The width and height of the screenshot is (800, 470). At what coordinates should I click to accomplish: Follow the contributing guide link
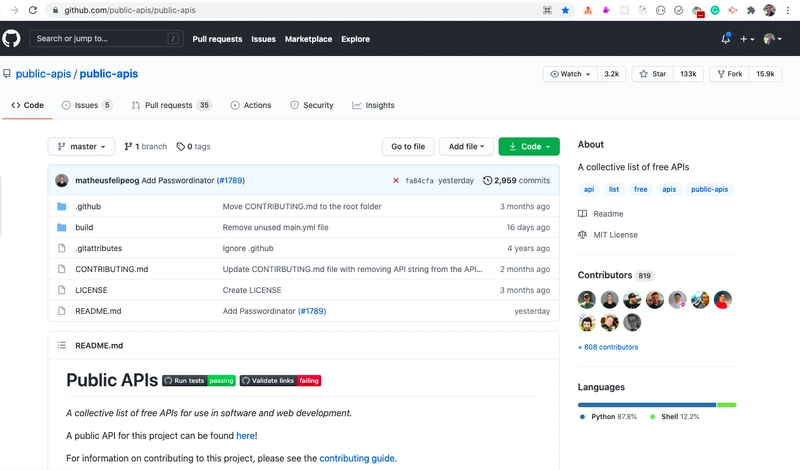(x=357, y=458)
